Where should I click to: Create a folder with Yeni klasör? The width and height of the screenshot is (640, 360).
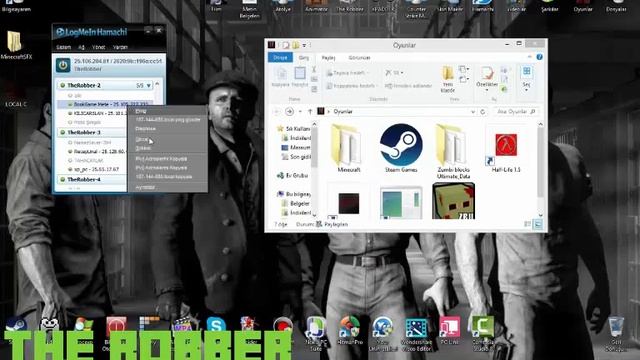click(448, 80)
